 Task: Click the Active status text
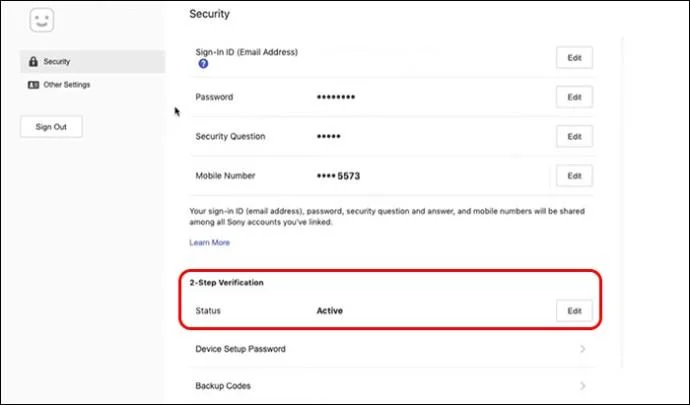329,311
